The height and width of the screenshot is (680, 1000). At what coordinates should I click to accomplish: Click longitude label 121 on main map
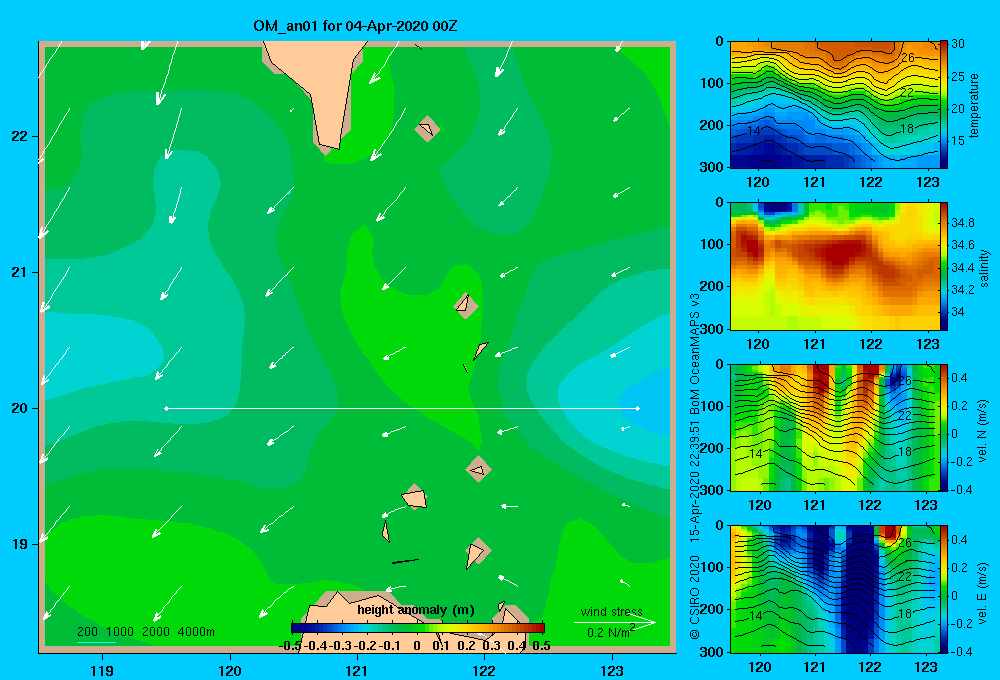coord(357,670)
